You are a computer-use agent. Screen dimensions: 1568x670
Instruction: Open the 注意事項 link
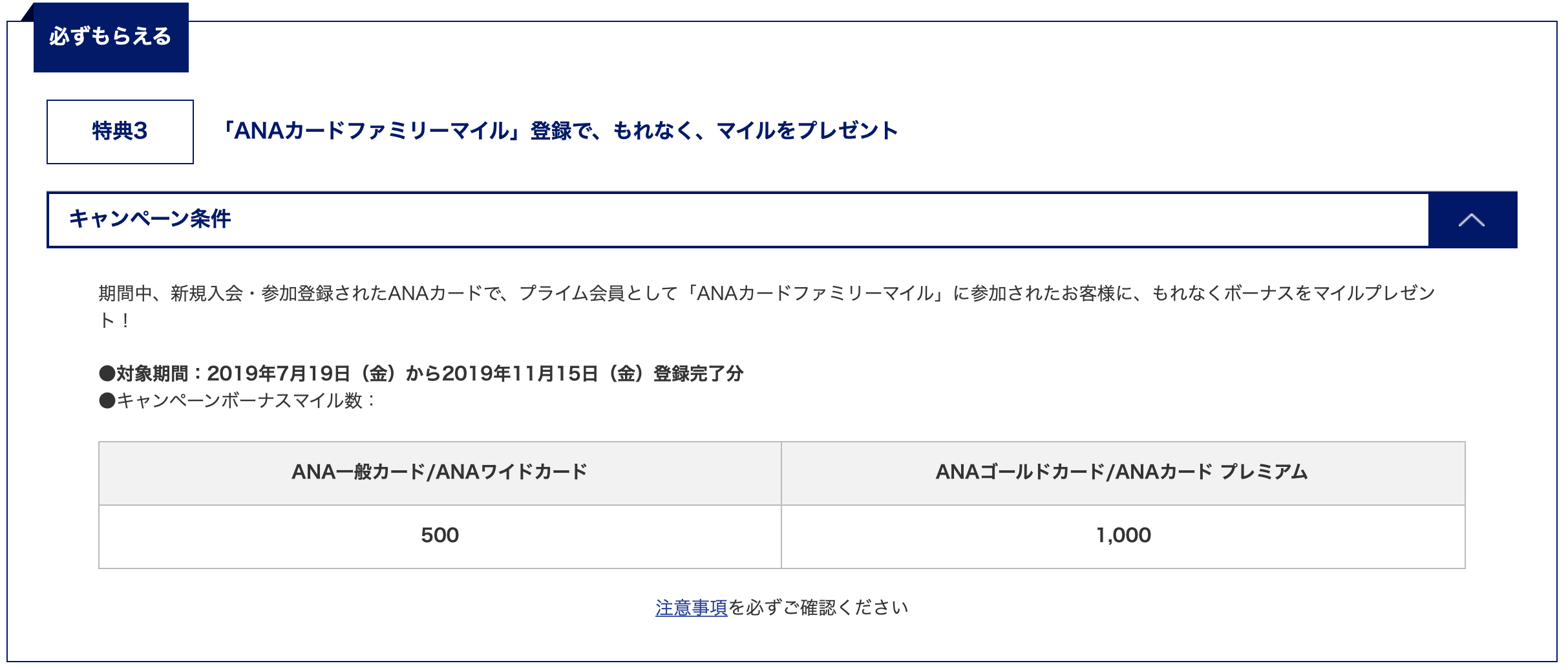(x=692, y=607)
